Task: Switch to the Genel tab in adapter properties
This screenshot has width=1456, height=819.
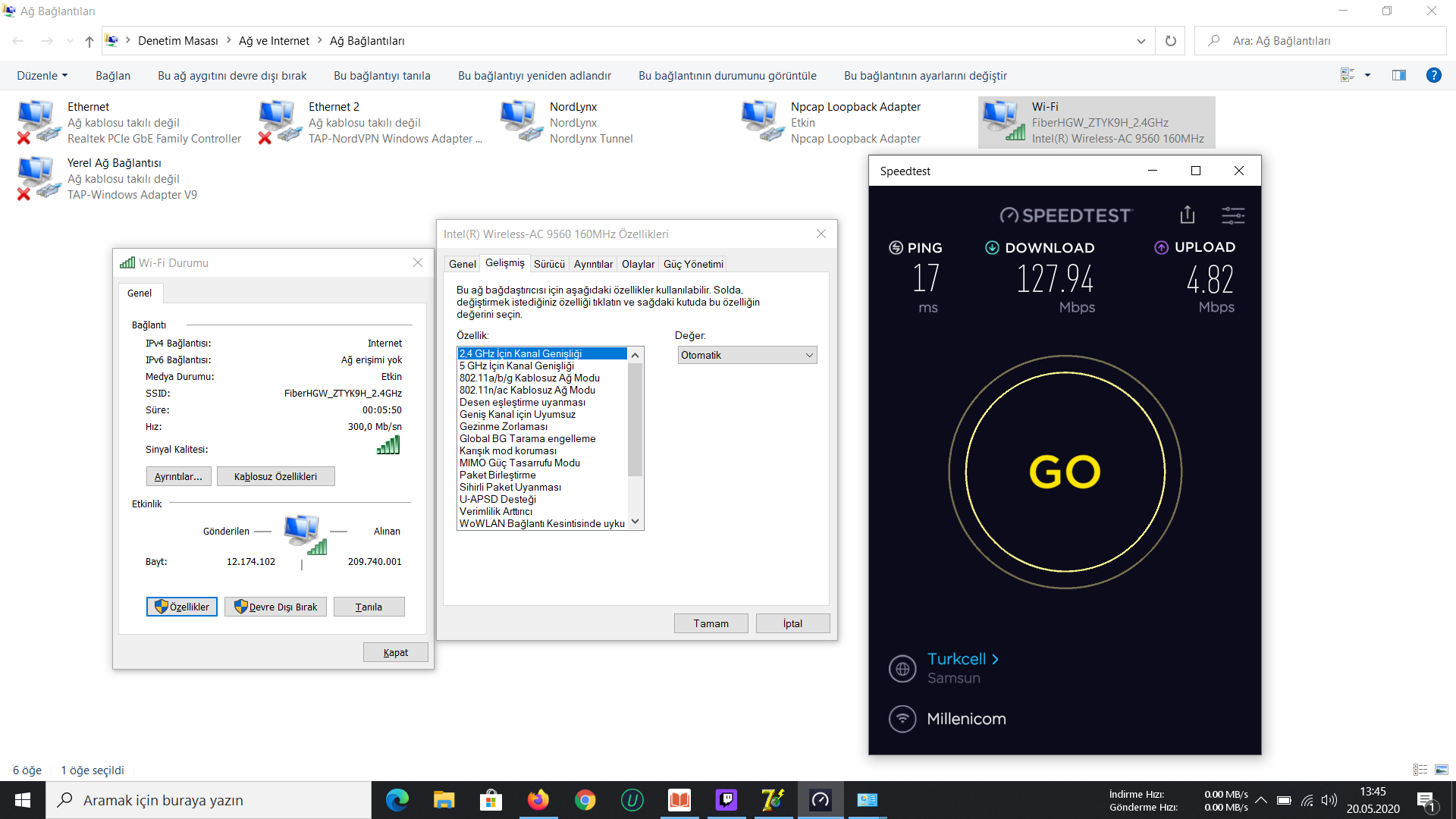Action: coord(463,264)
